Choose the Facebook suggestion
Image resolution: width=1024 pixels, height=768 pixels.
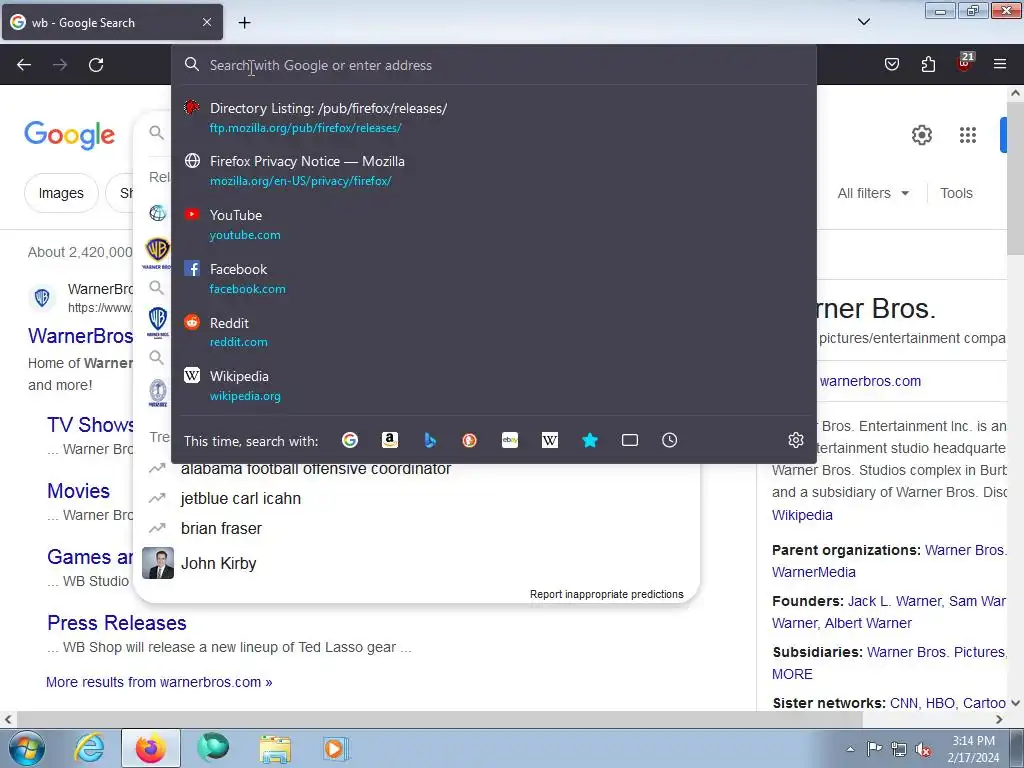[493, 278]
